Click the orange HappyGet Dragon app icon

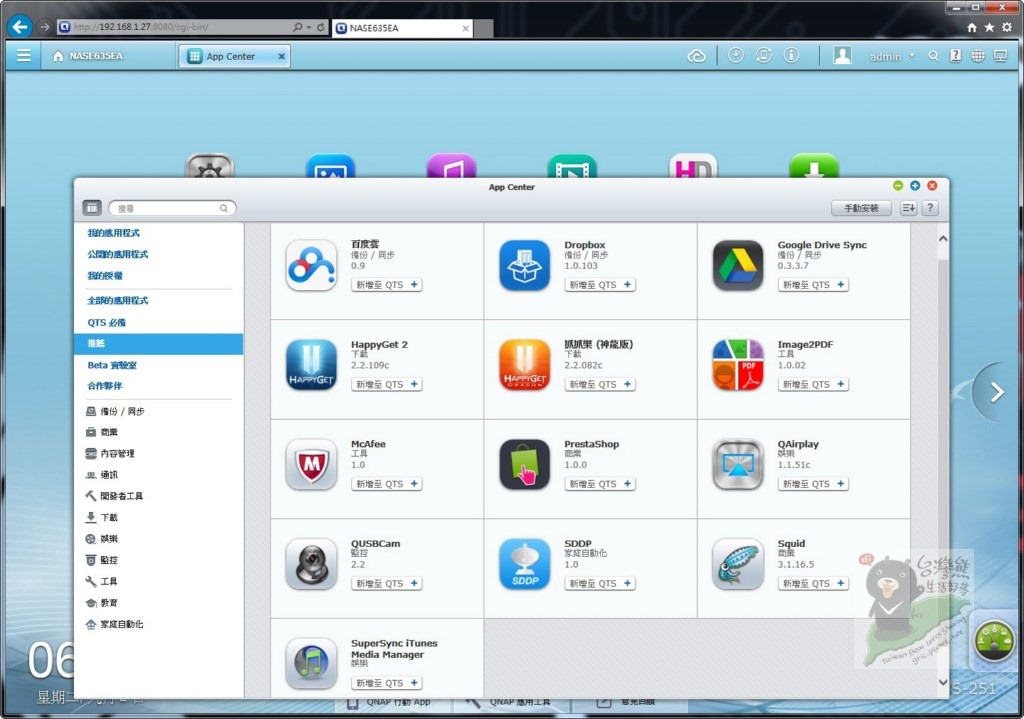coord(524,364)
